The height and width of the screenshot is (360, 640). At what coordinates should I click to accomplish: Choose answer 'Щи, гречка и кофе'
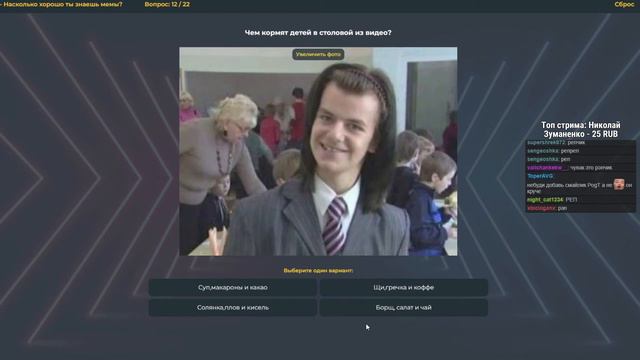pyautogui.click(x=404, y=287)
